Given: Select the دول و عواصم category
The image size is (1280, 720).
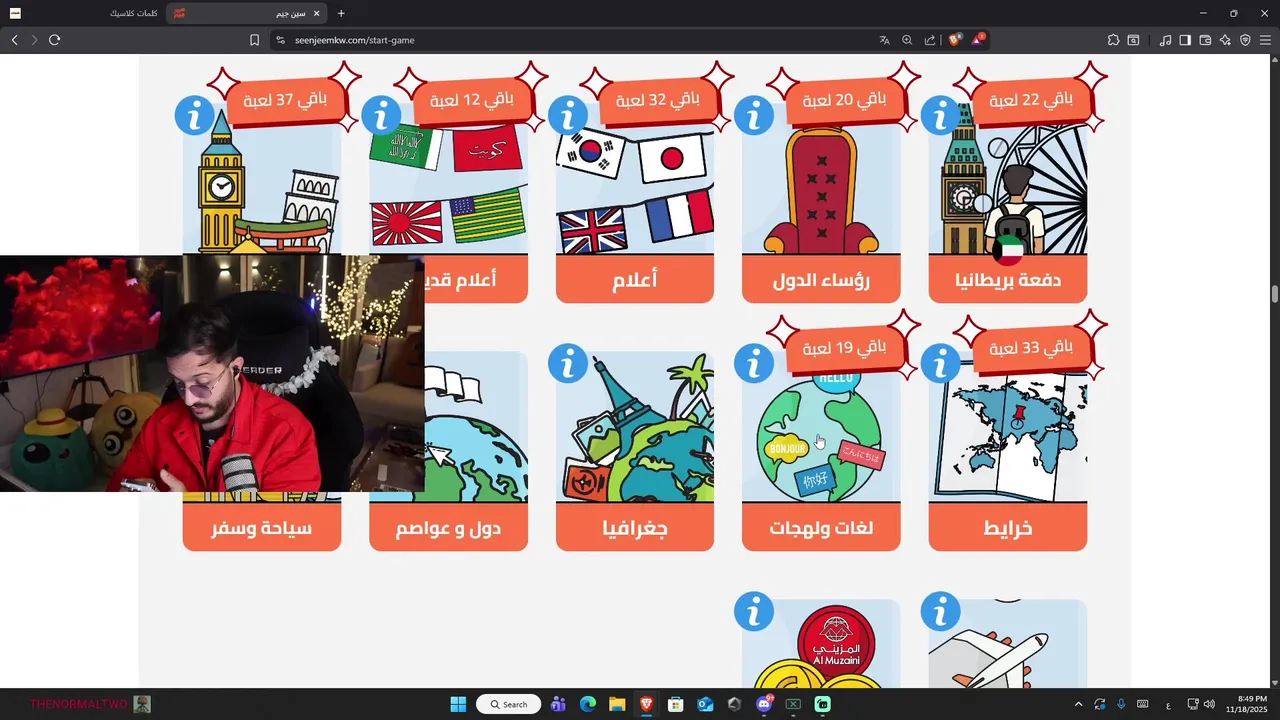Looking at the screenshot, I should (x=448, y=528).
